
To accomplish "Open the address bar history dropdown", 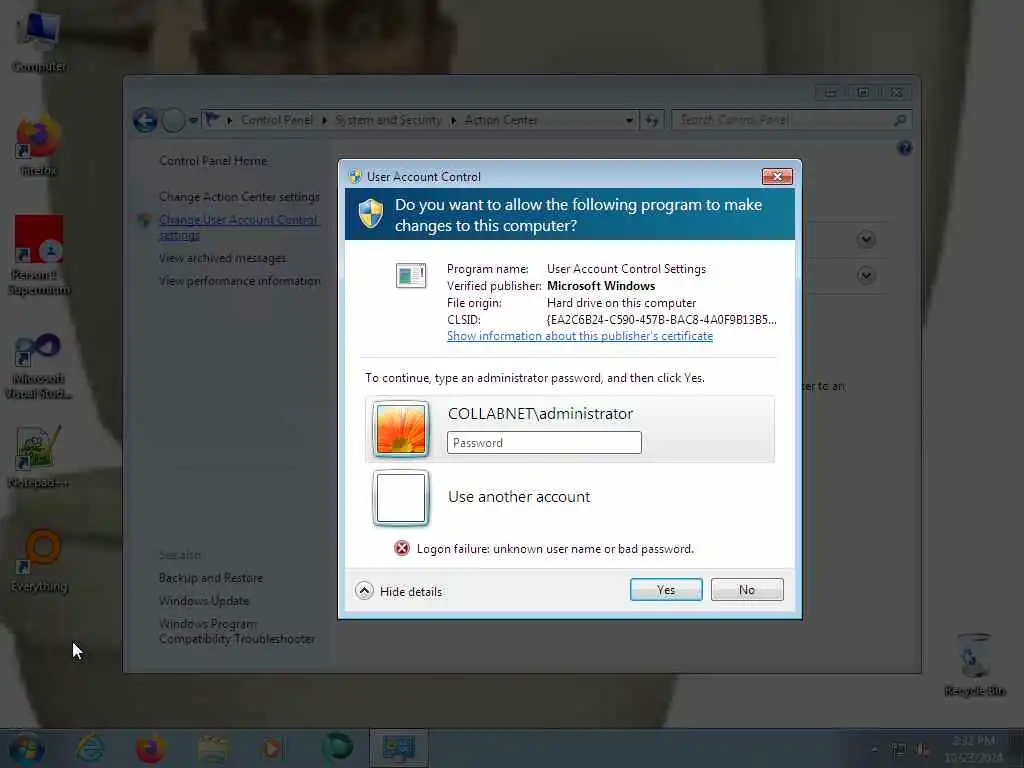I will coord(629,120).
